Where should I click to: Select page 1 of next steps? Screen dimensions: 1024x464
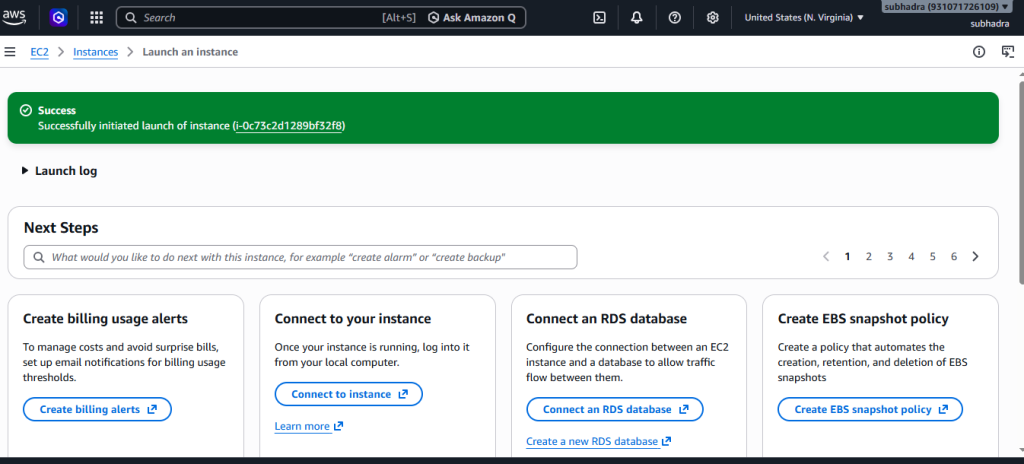point(848,256)
